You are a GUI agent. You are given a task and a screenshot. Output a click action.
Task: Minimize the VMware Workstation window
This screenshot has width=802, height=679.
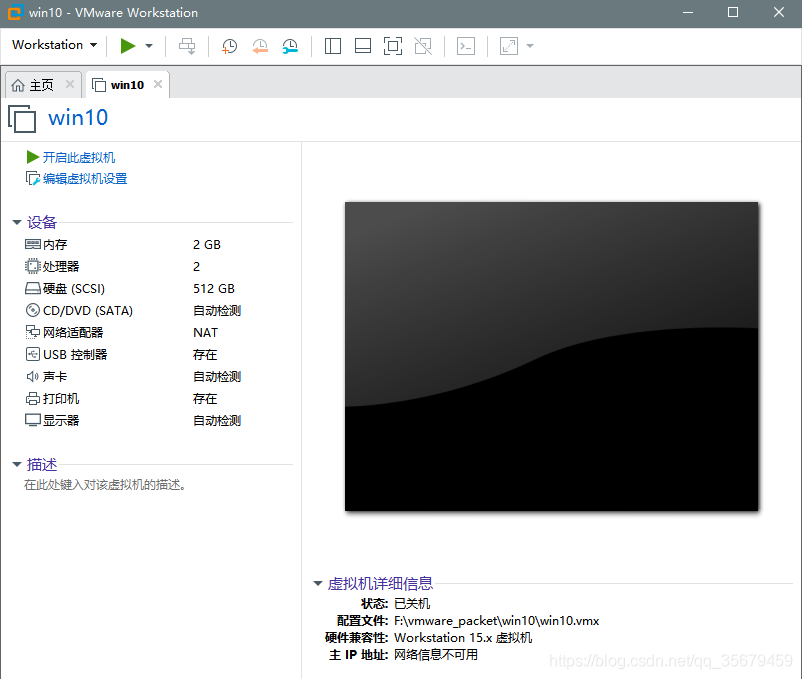(x=688, y=12)
